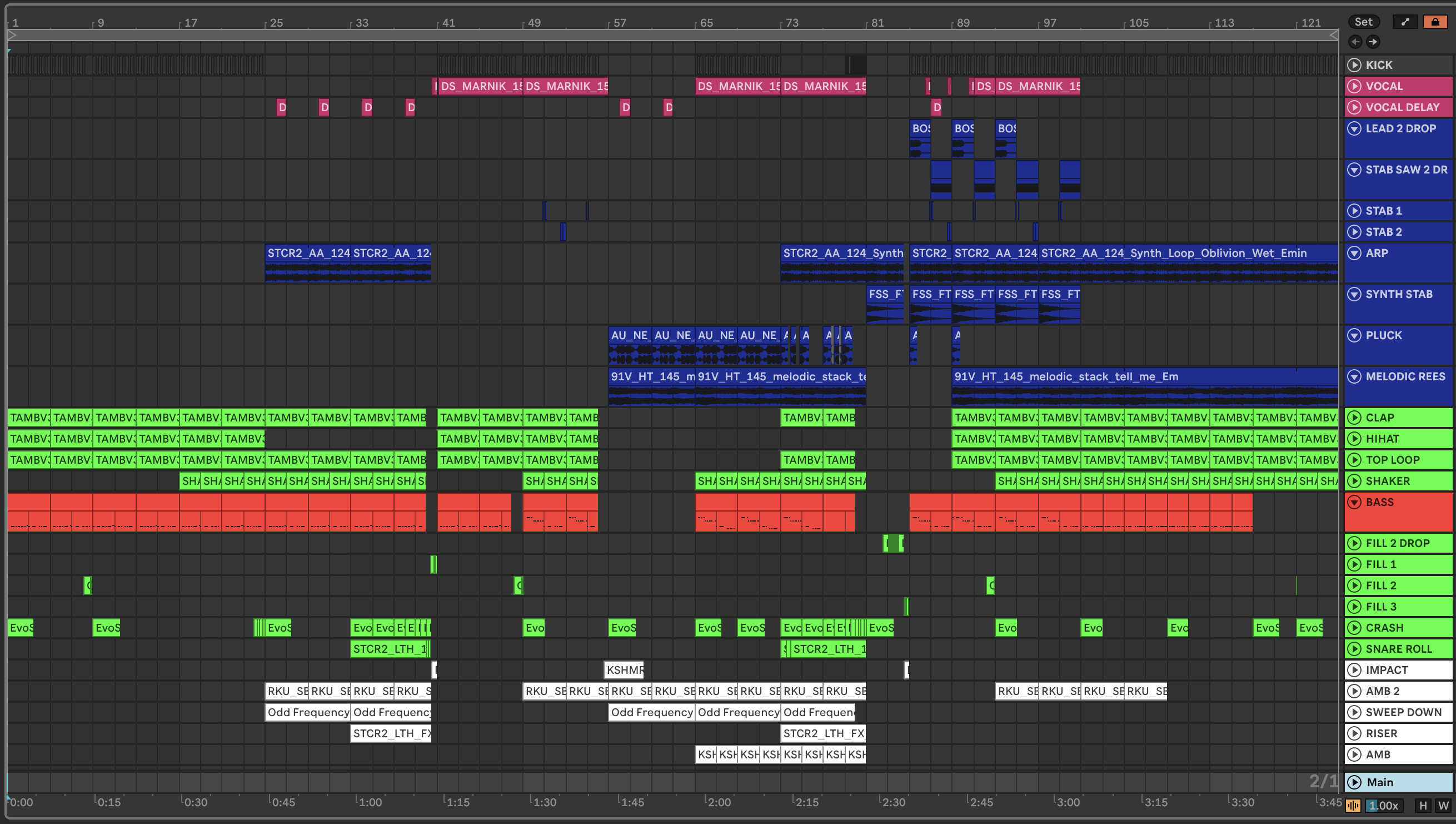The height and width of the screenshot is (824, 1456).
Task: Fold the MELODIC REES track
Action: click(x=1354, y=376)
